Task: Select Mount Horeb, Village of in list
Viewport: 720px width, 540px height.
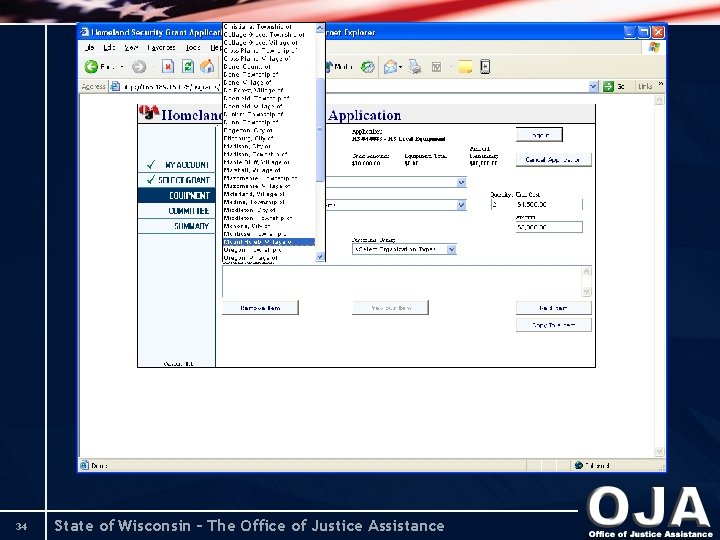Action: pyautogui.click(x=269, y=242)
